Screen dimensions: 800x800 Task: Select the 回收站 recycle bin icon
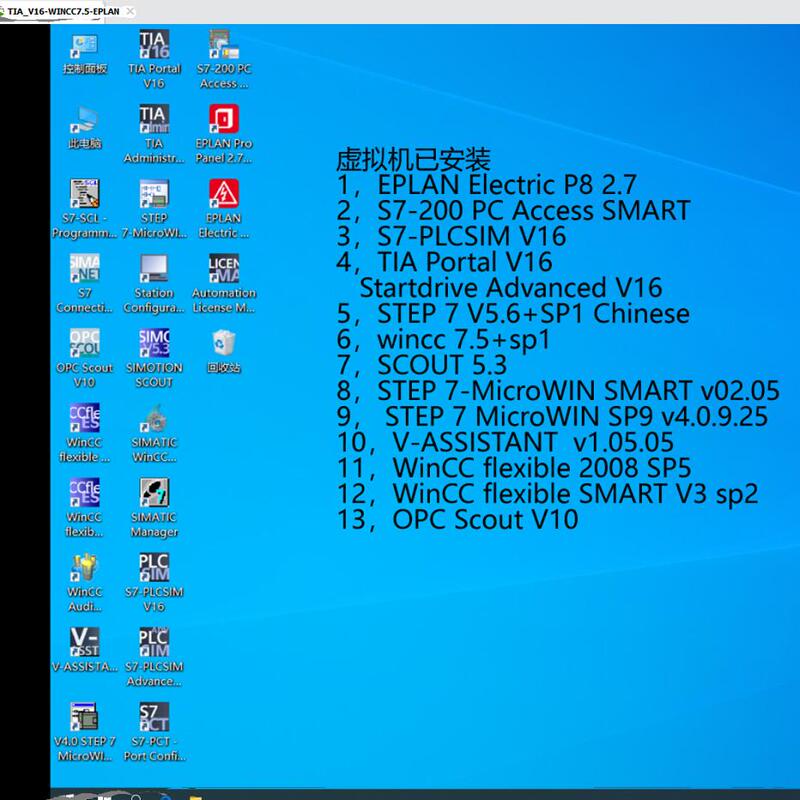[x=224, y=352]
